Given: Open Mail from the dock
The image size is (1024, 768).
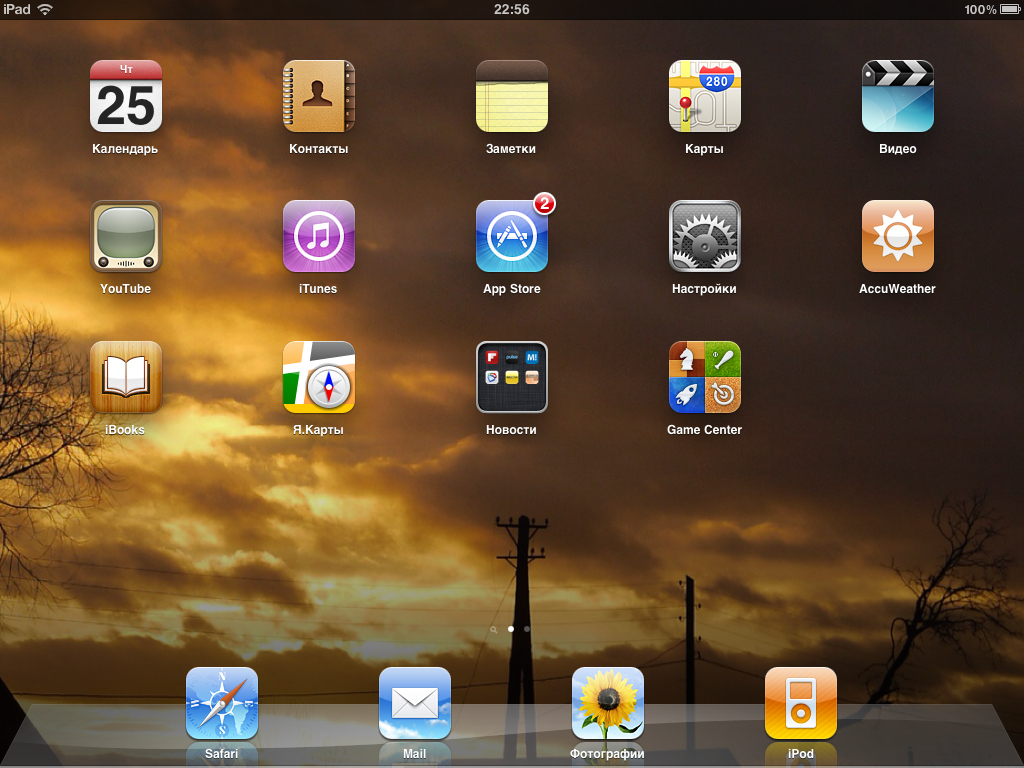Looking at the screenshot, I should pyautogui.click(x=415, y=703).
